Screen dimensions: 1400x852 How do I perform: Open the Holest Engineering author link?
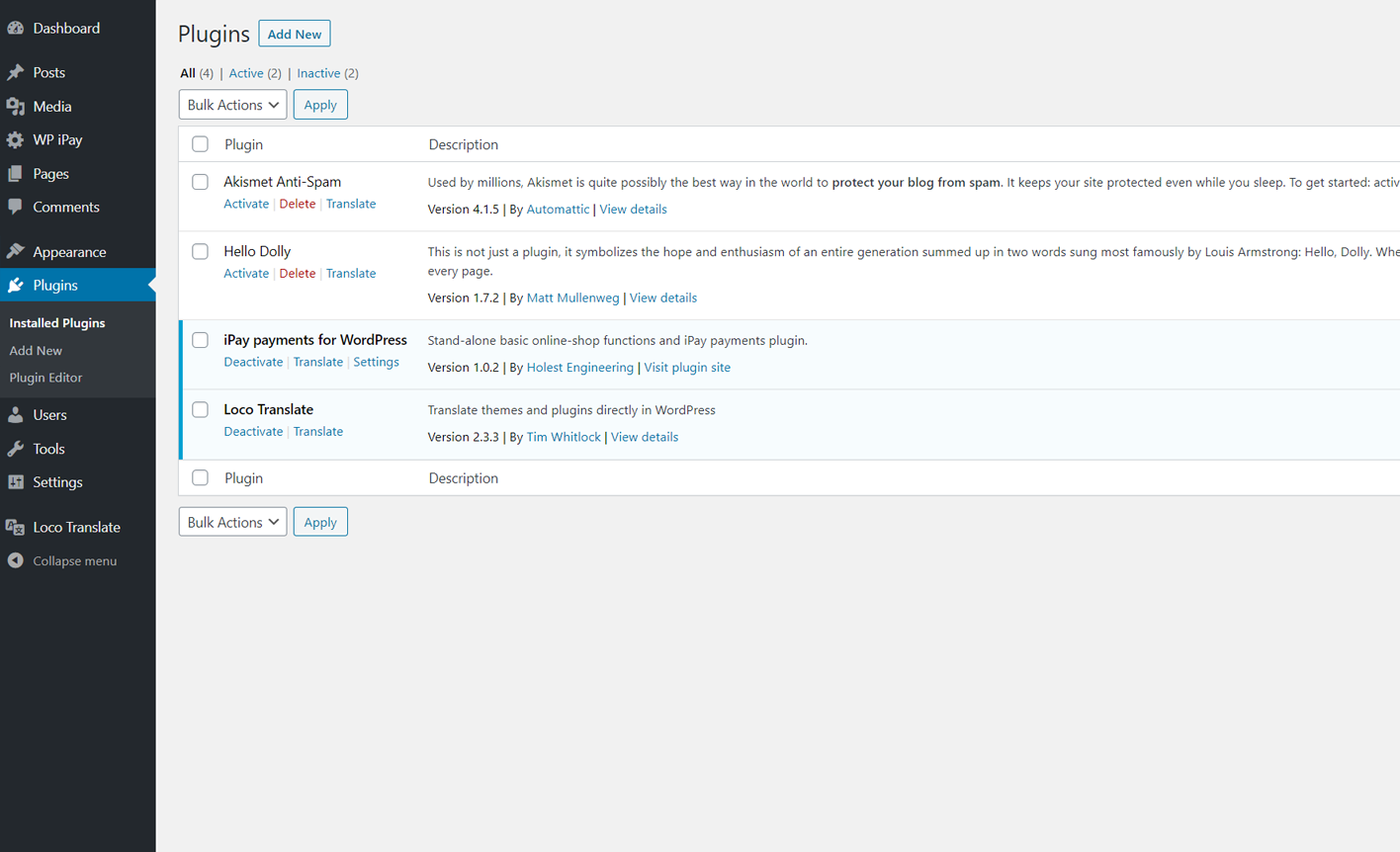[x=580, y=368]
